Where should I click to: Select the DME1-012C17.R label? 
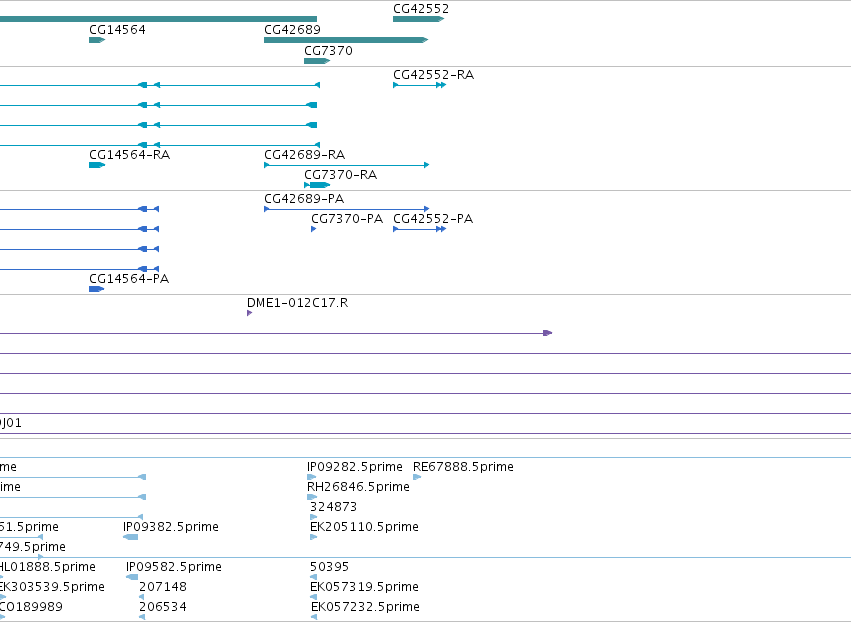[x=297, y=303]
